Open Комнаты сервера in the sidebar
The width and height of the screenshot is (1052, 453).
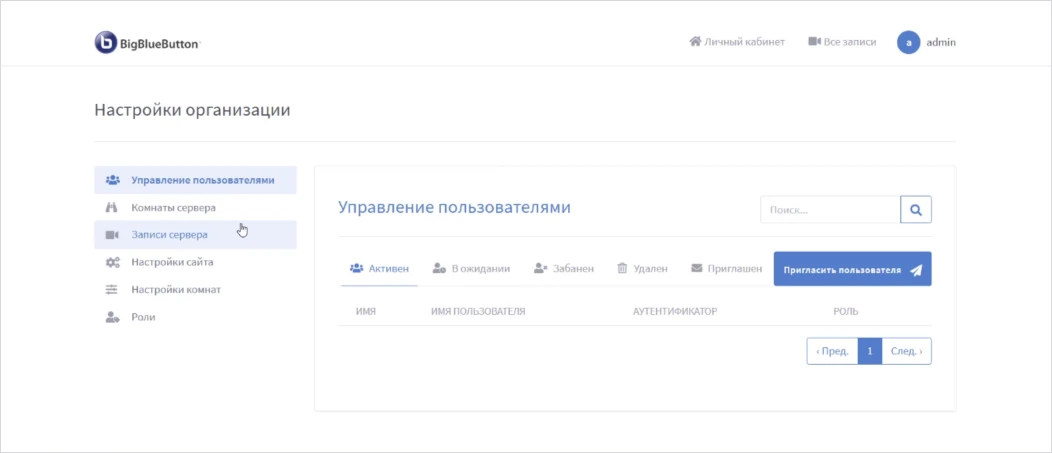195,207
